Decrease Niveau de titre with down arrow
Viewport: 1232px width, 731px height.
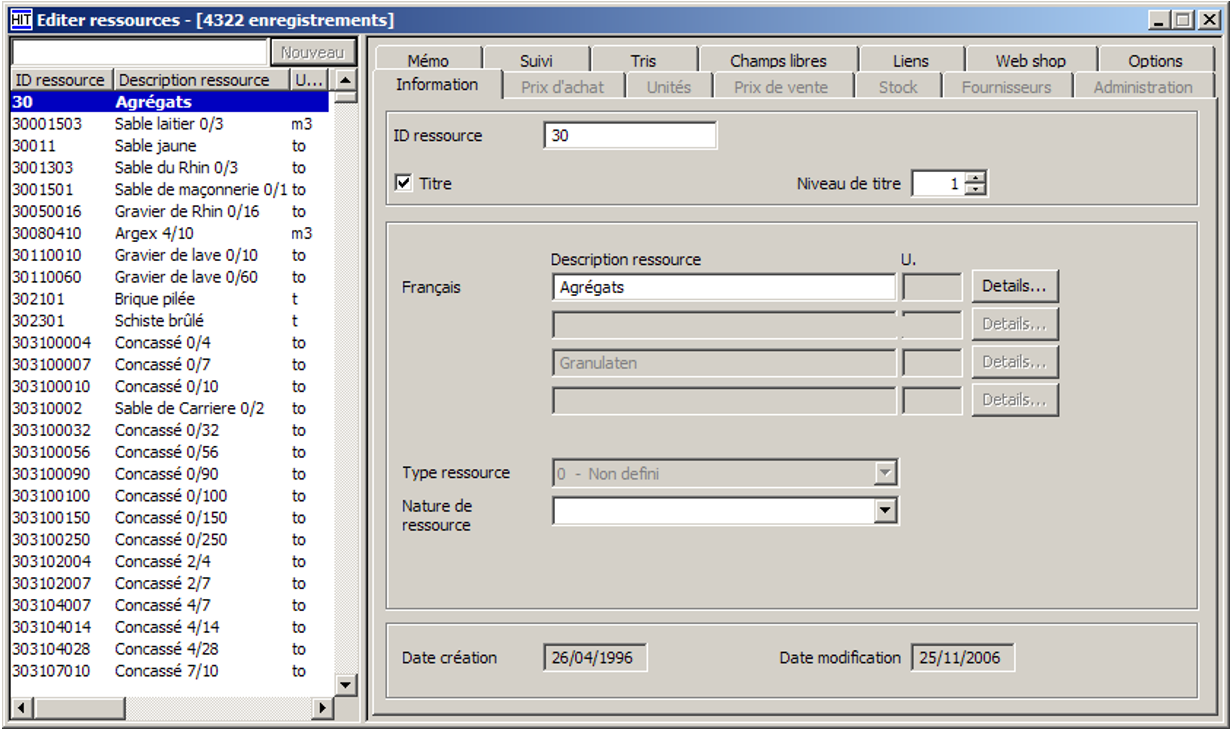pos(977,190)
